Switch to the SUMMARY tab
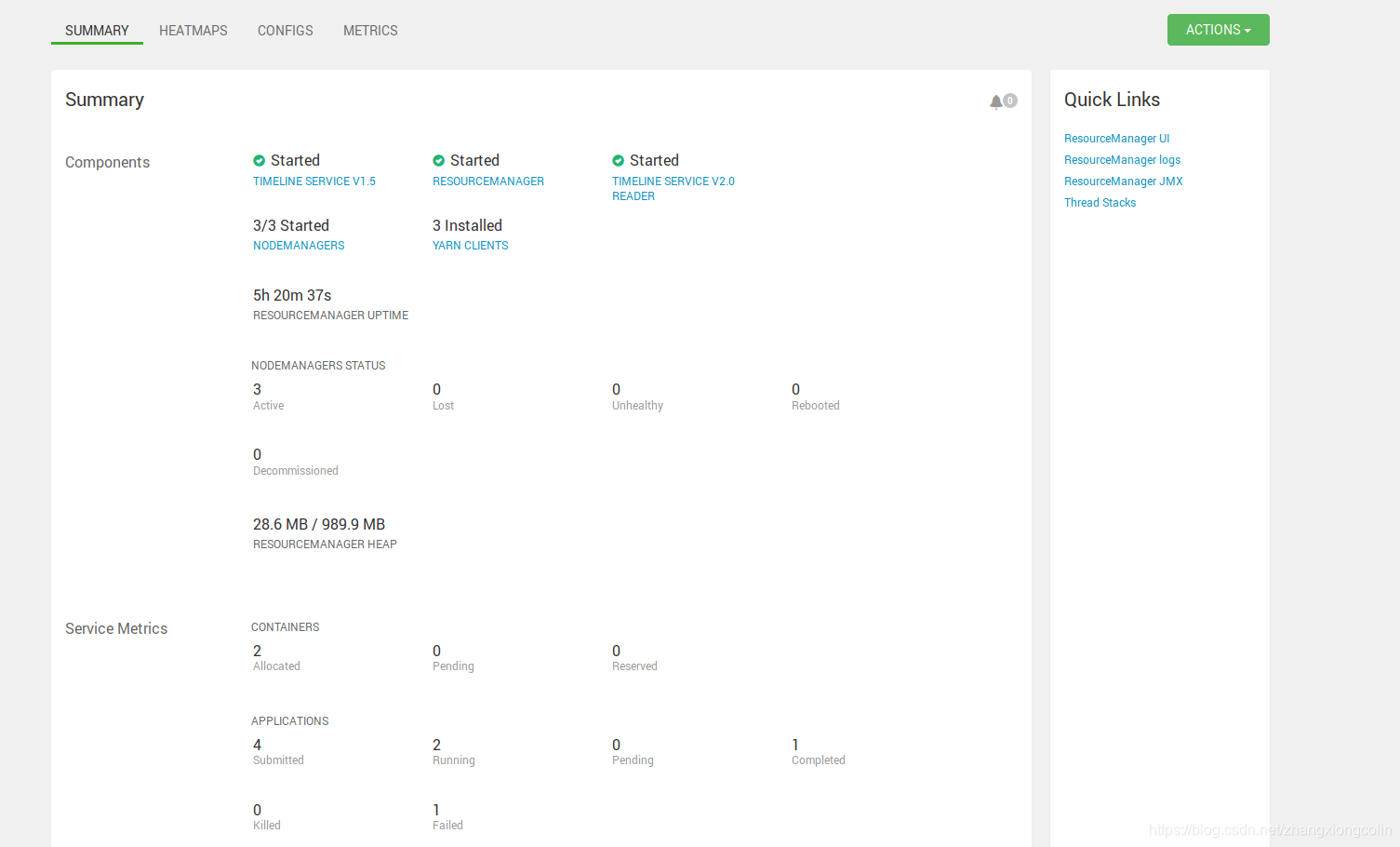The width and height of the screenshot is (1400, 847). [x=97, y=31]
